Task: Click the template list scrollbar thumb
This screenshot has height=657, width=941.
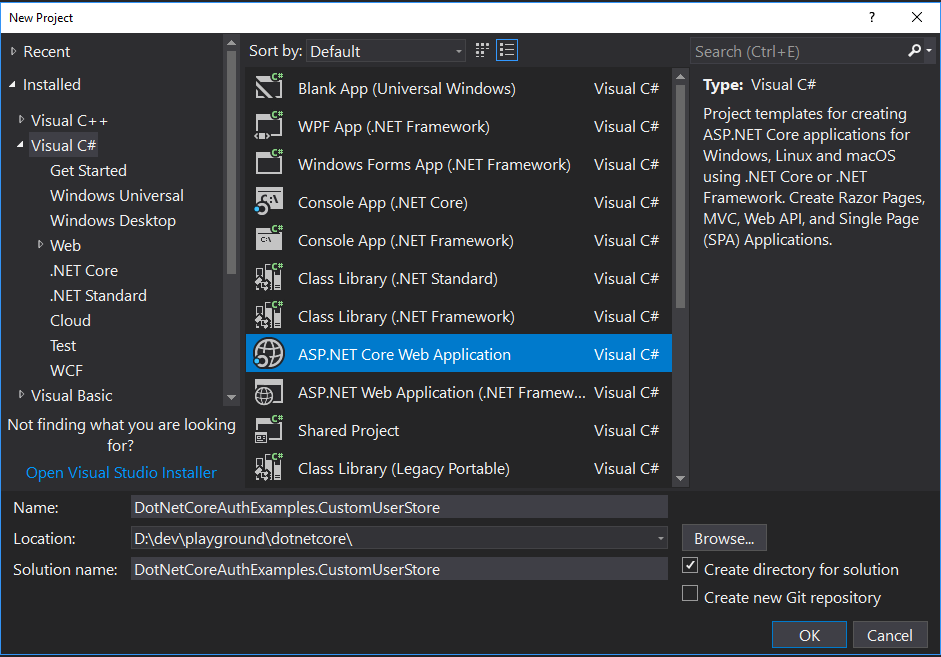Action: coord(680,196)
